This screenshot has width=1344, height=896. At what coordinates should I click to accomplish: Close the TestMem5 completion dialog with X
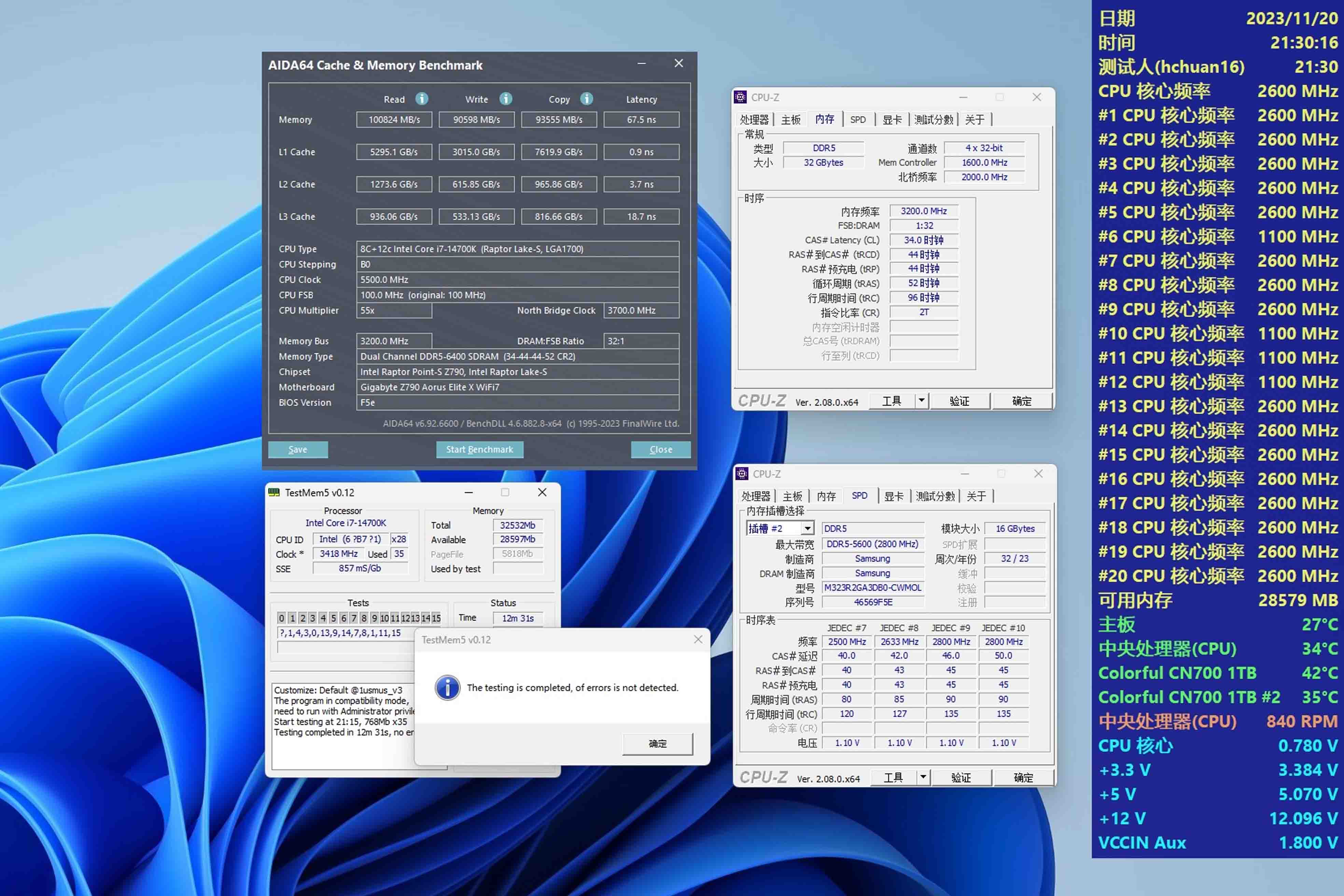[x=698, y=640]
